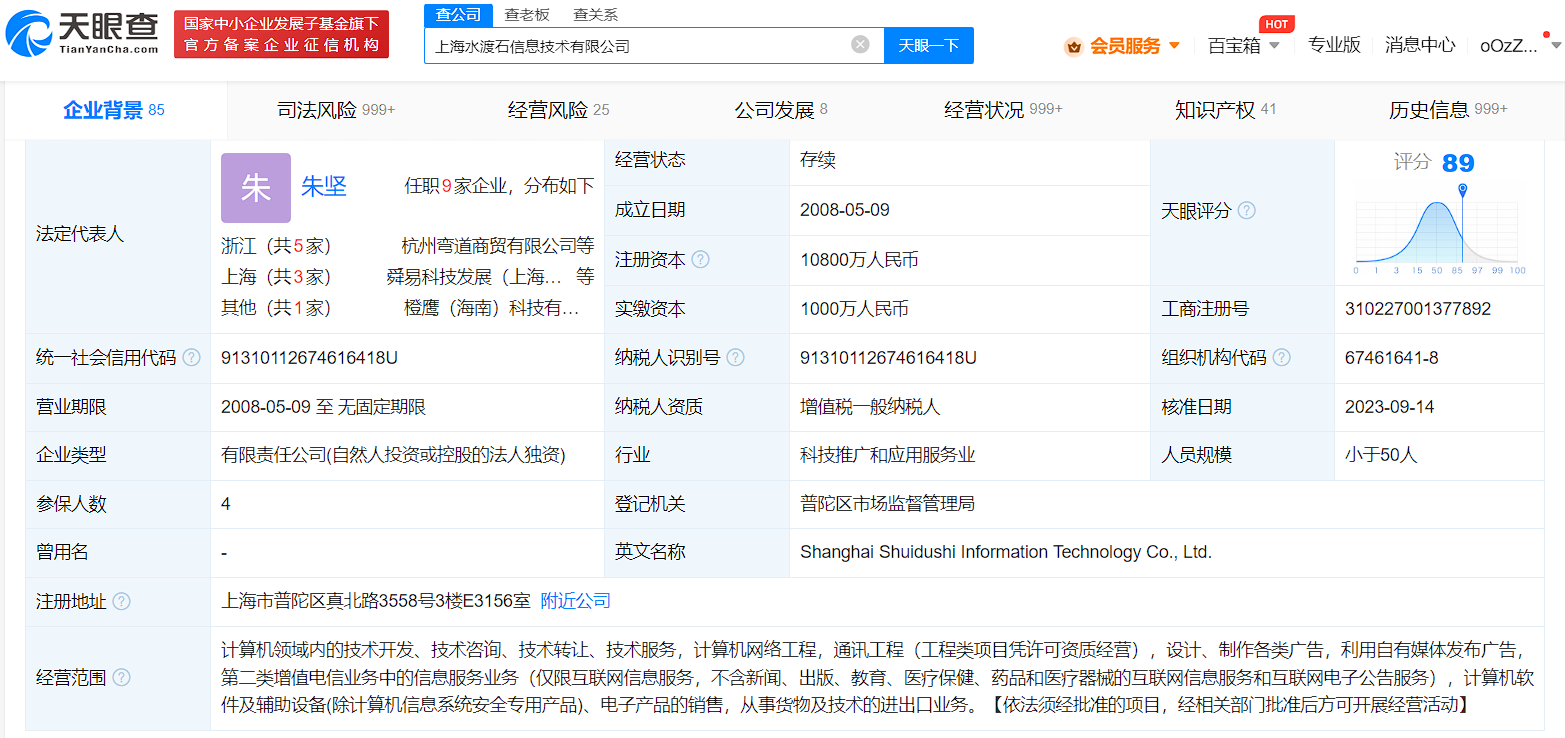Image resolution: width=1565 pixels, height=738 pixels.
Task: Click help icon next to 注册资本
Action: pyautogui.click(x=700, y=260)
